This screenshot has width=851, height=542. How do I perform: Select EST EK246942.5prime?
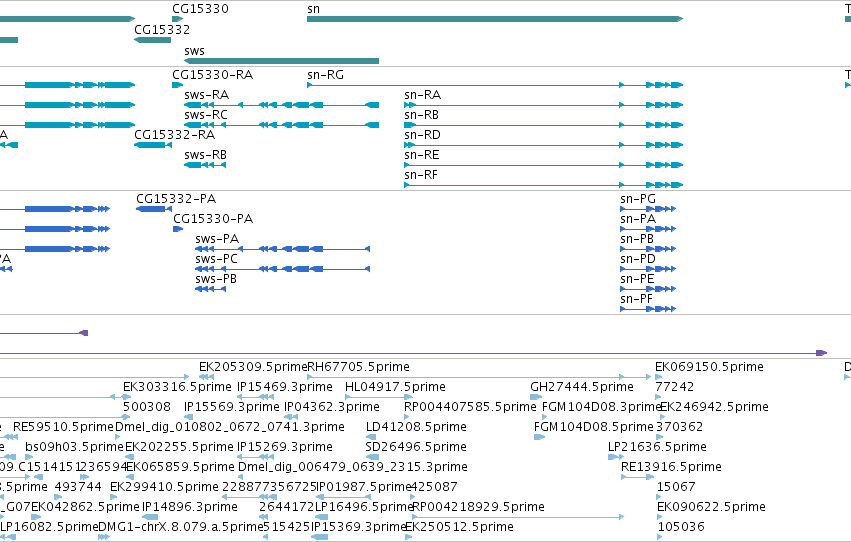tap(663, 417)
